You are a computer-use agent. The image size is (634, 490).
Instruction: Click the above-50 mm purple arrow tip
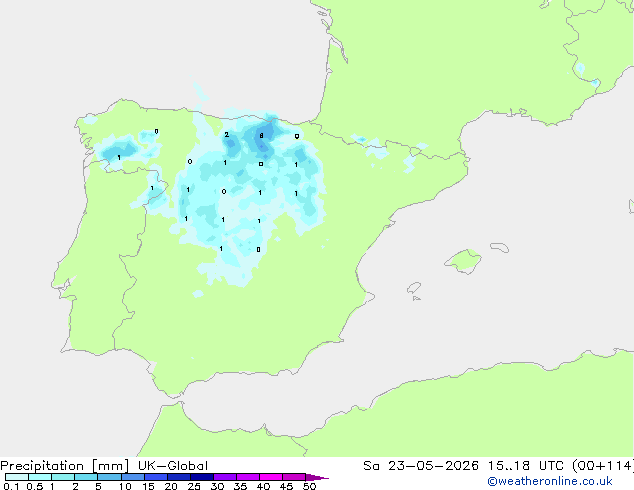(317, 477)
